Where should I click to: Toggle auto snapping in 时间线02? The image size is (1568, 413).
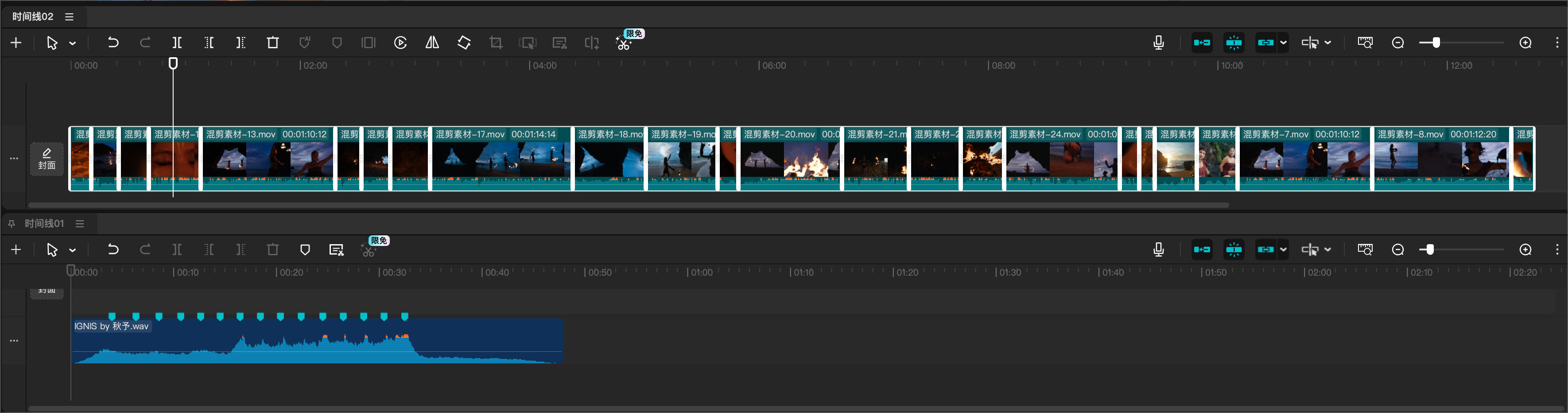[x=1234, y=43]
